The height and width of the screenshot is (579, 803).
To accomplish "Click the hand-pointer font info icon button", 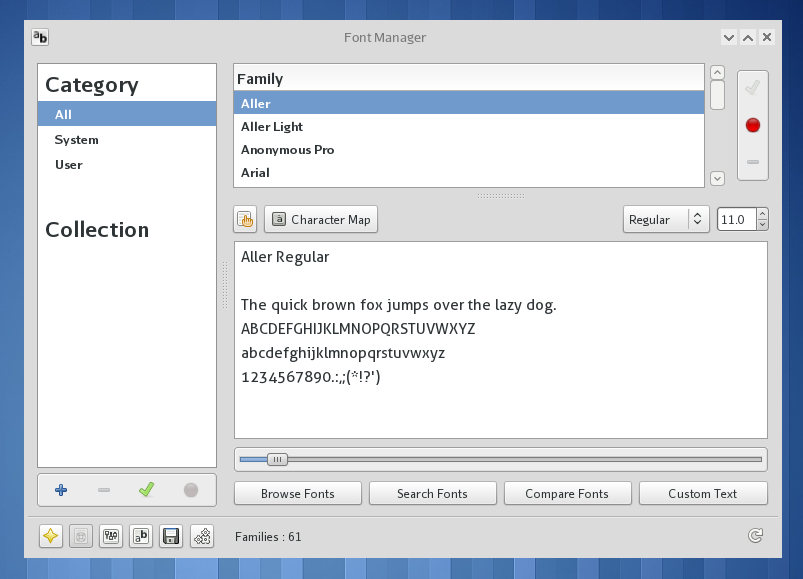I will point(245,220).
